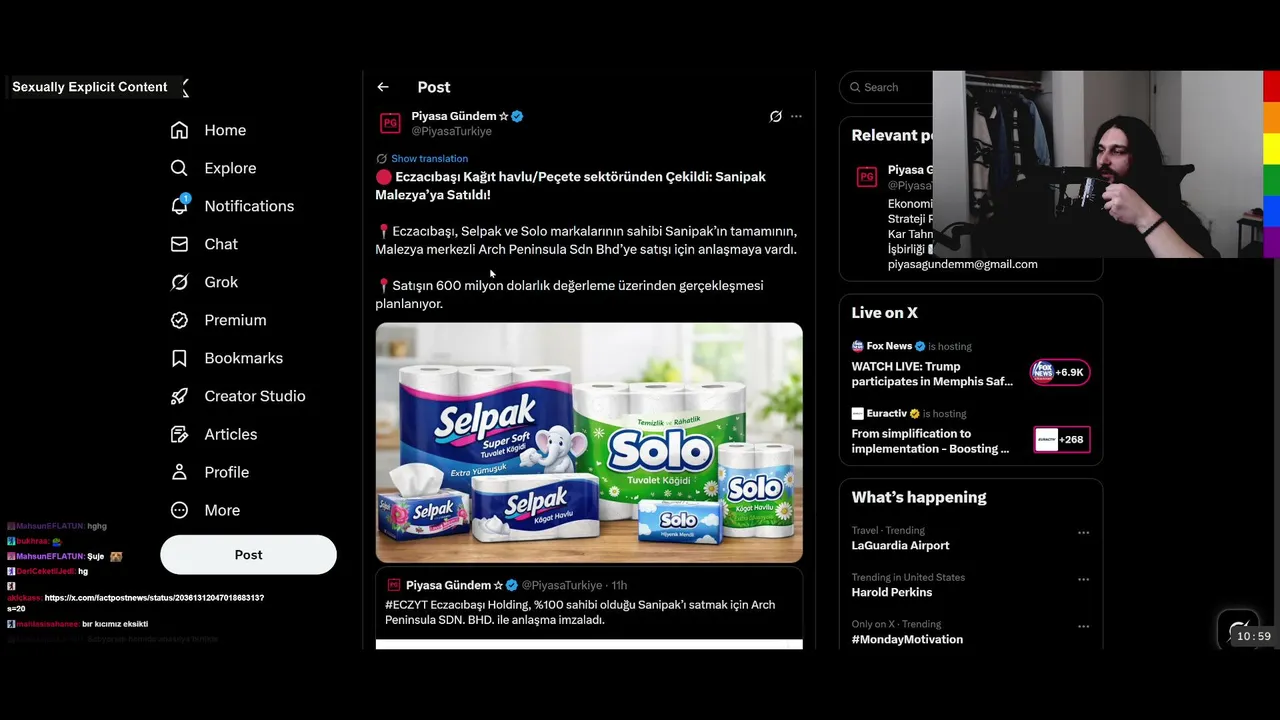This screenshot has height=720, width=1280.
Task: Open Chat envelope icon
Action: (179, 244)
